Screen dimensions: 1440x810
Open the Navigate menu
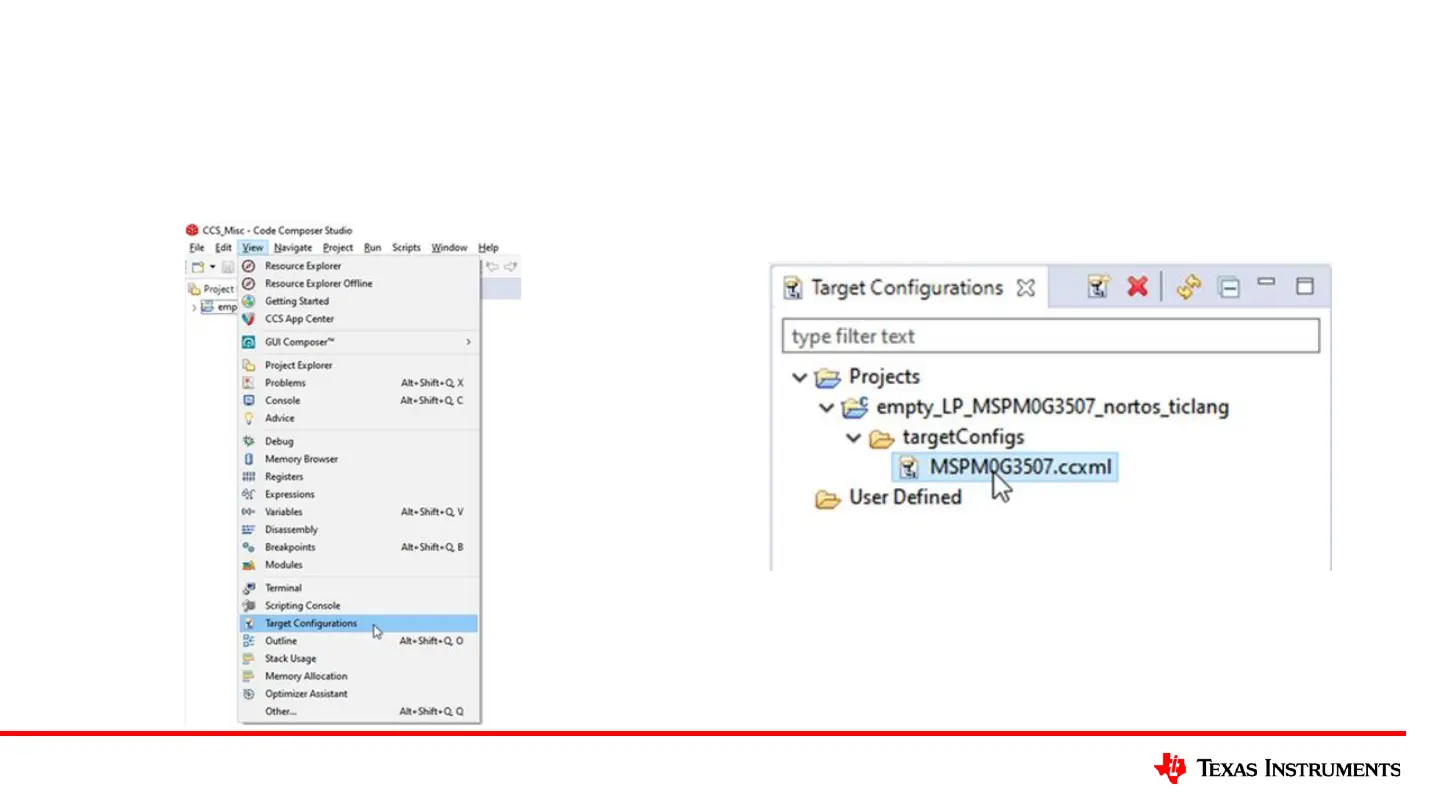pyautogui.click(x=293, y=248)
